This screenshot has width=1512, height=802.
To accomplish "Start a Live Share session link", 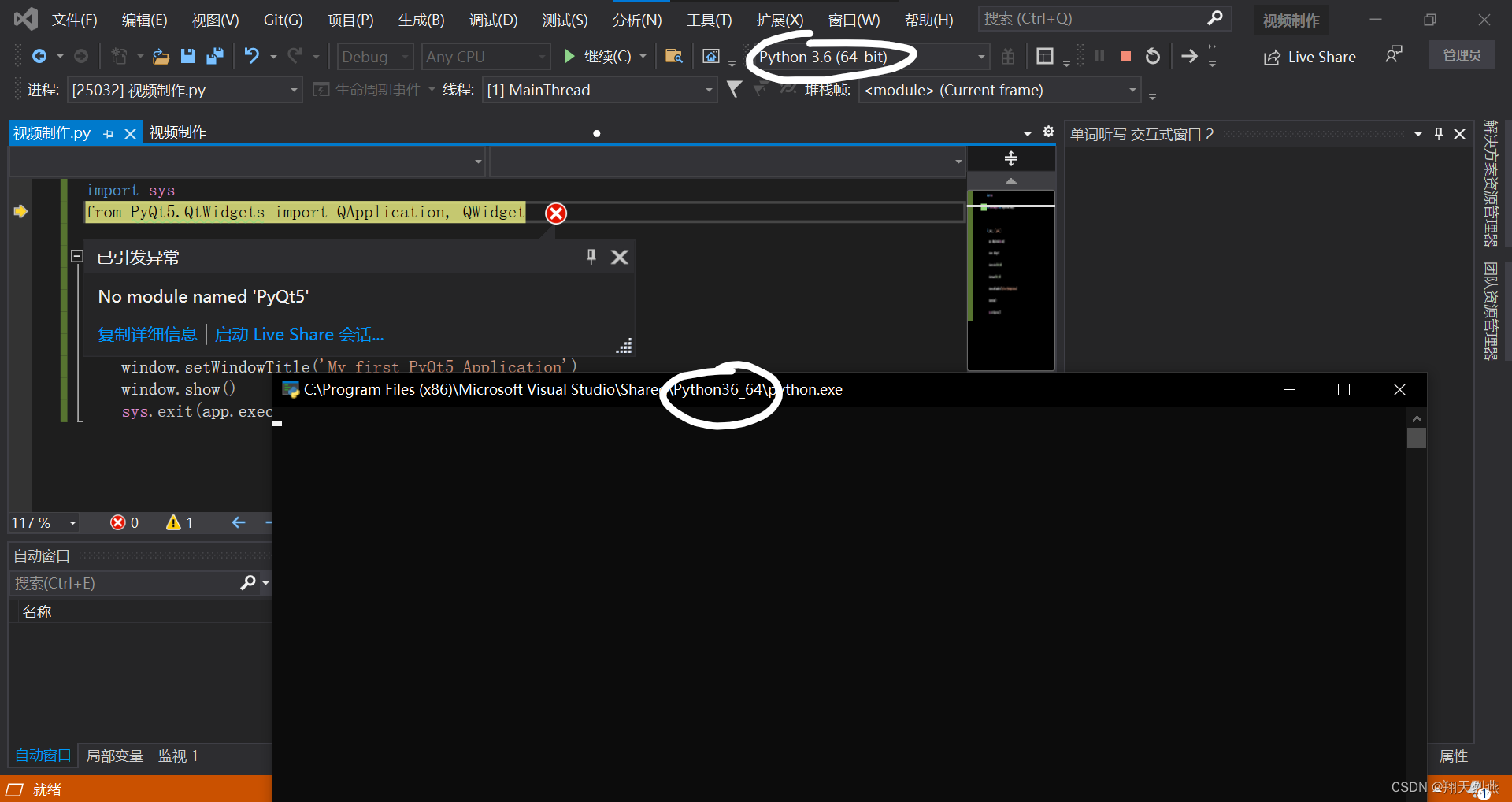I will (299, 335).
